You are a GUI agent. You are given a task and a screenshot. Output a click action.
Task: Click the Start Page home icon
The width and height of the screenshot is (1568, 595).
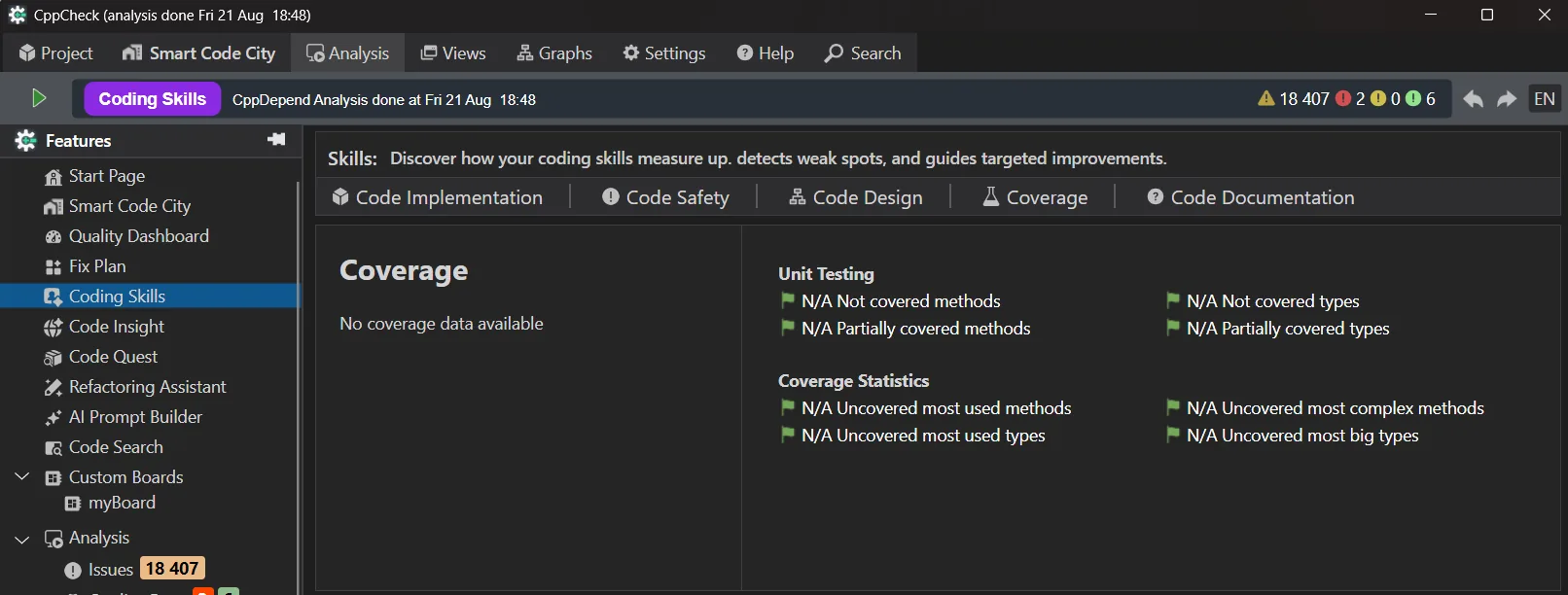(53, 177)
